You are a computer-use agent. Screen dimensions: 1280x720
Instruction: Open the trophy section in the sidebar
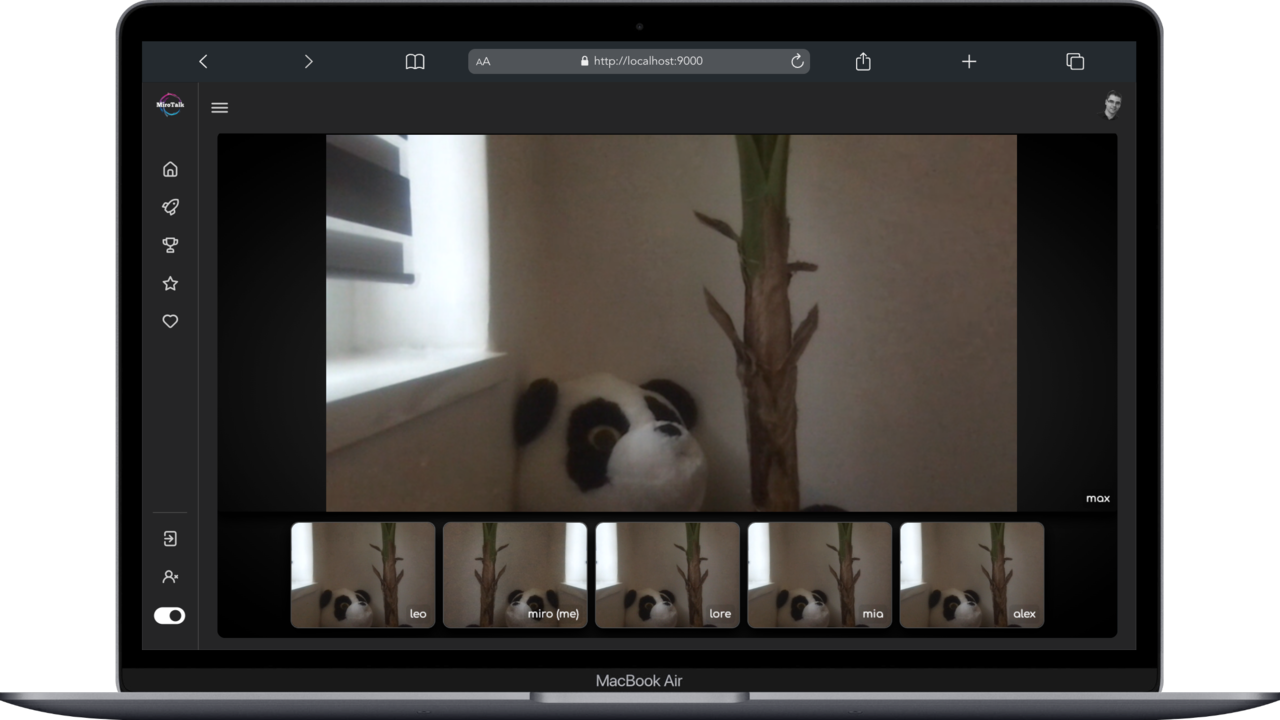click(170, 245)
